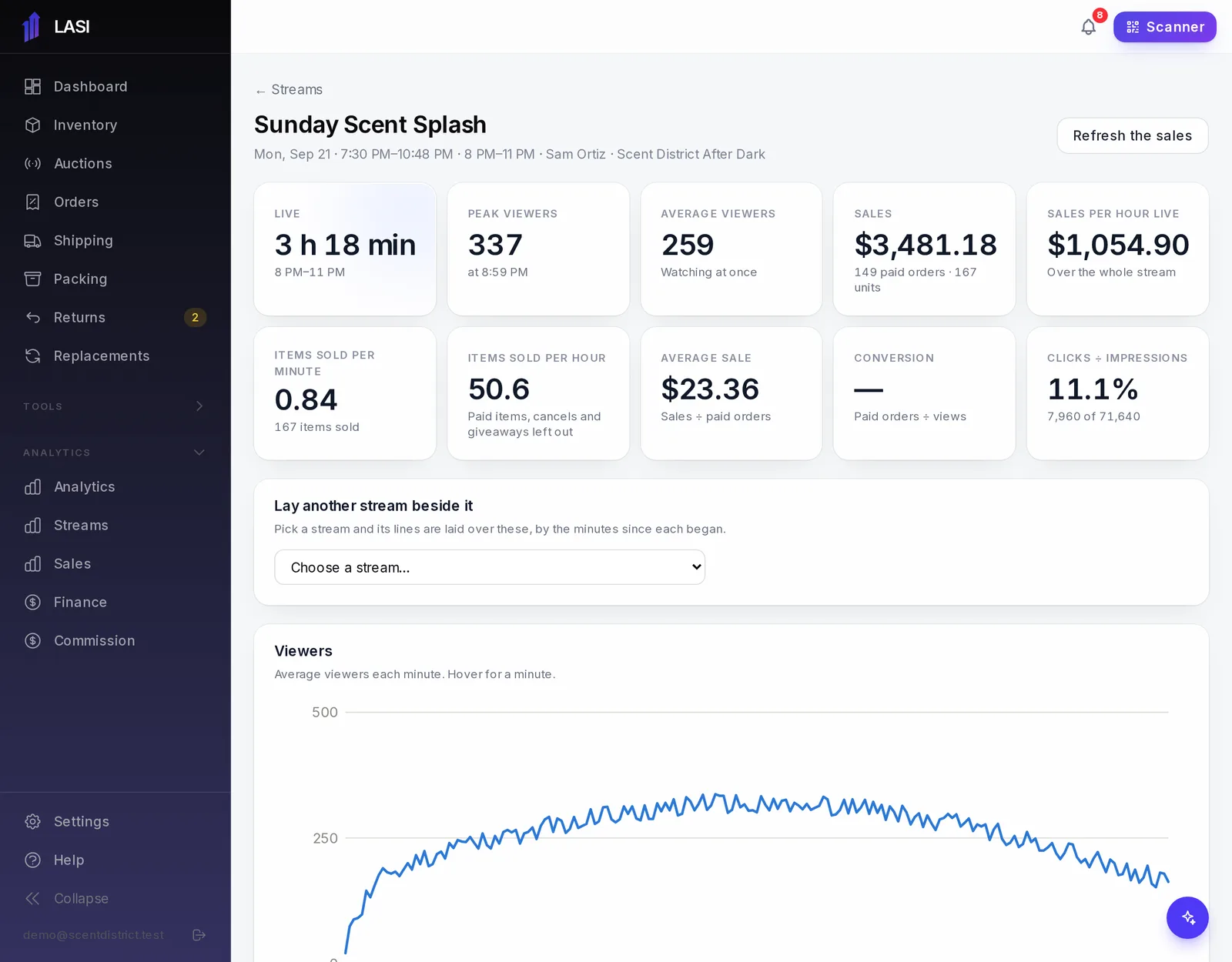Click the notifications bell icon

1088,27
